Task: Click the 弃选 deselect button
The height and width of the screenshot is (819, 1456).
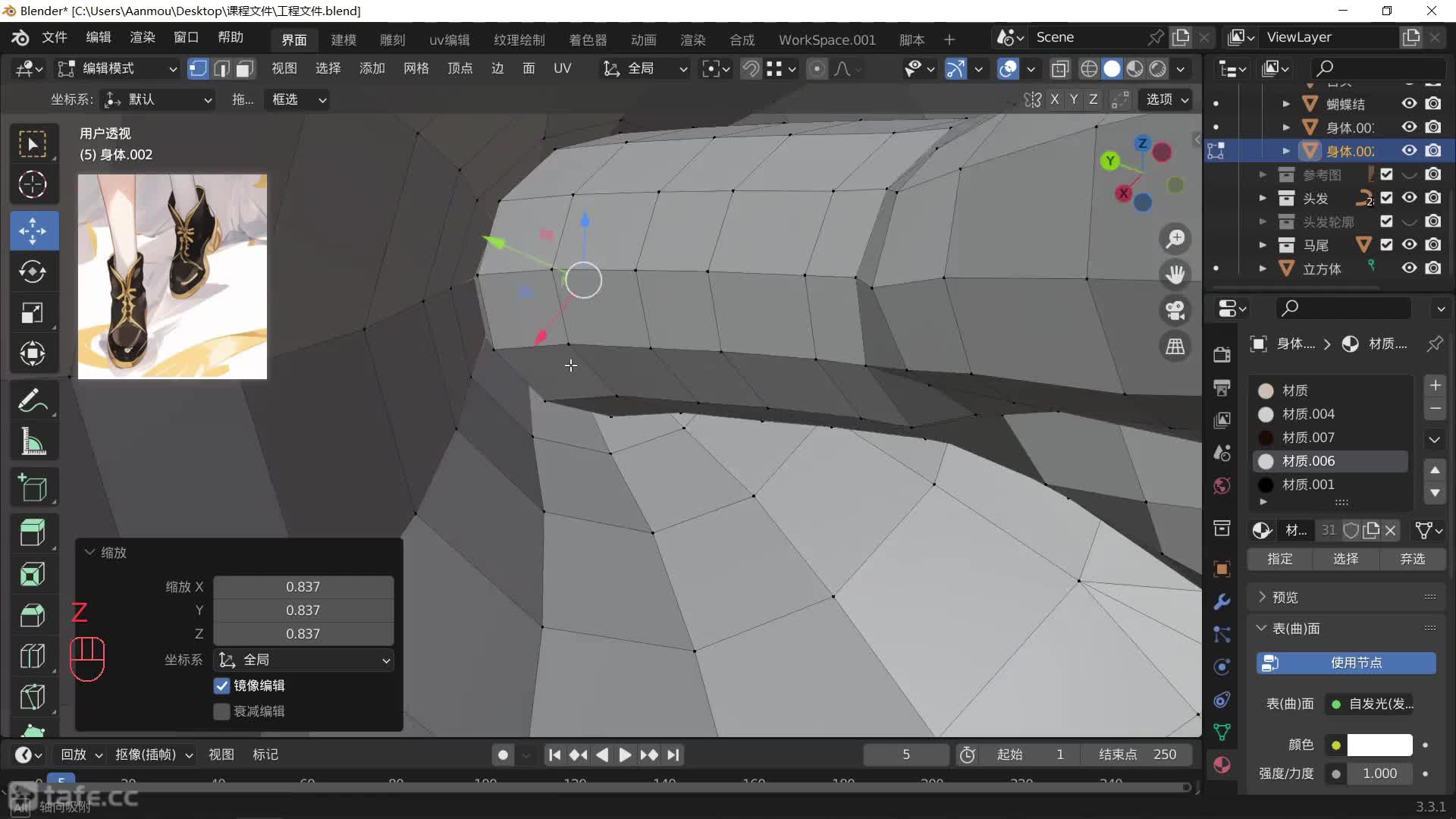Action: 1413,559
